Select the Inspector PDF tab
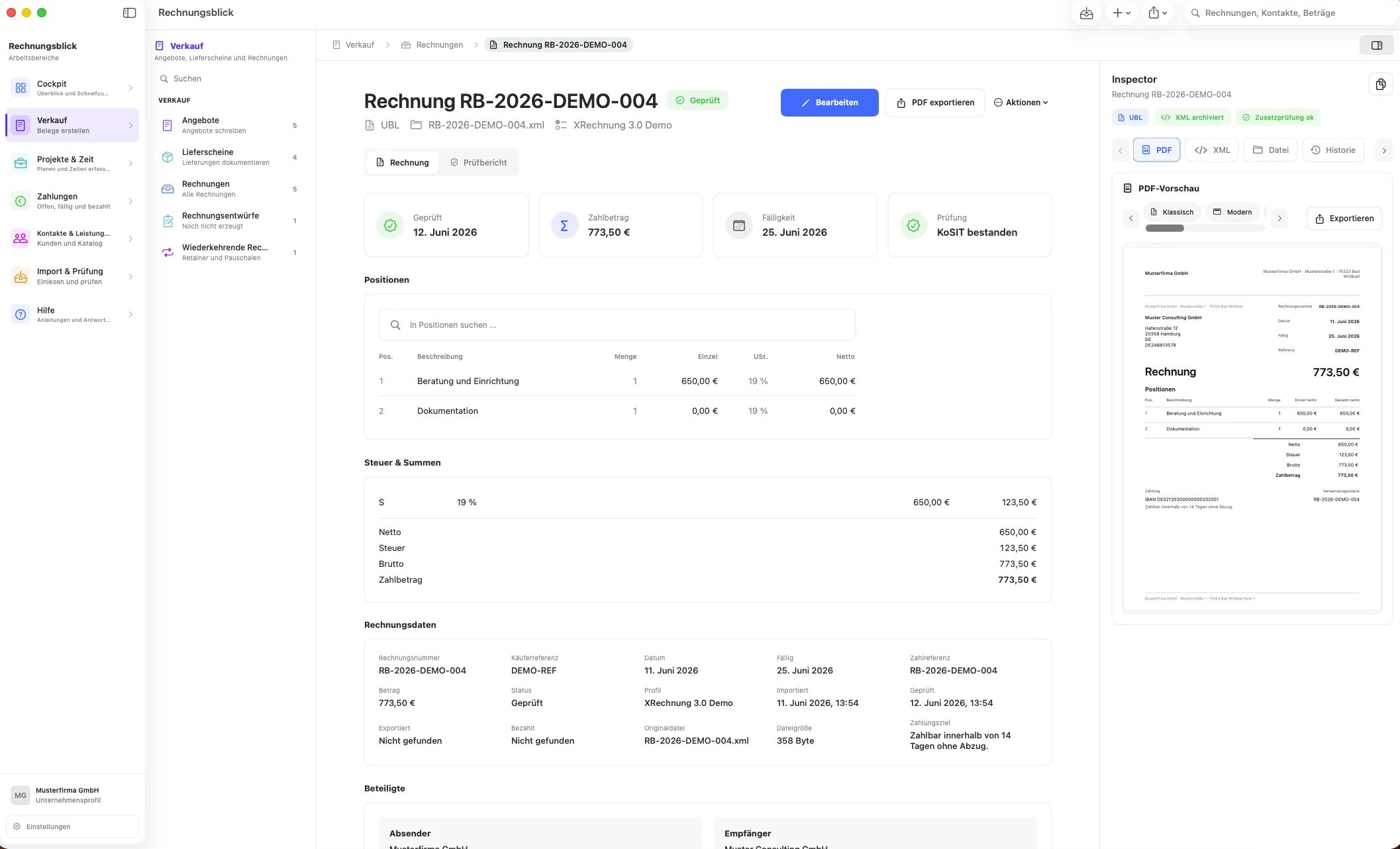Screen dimensions: 1400x849 tap(1156, 150)
